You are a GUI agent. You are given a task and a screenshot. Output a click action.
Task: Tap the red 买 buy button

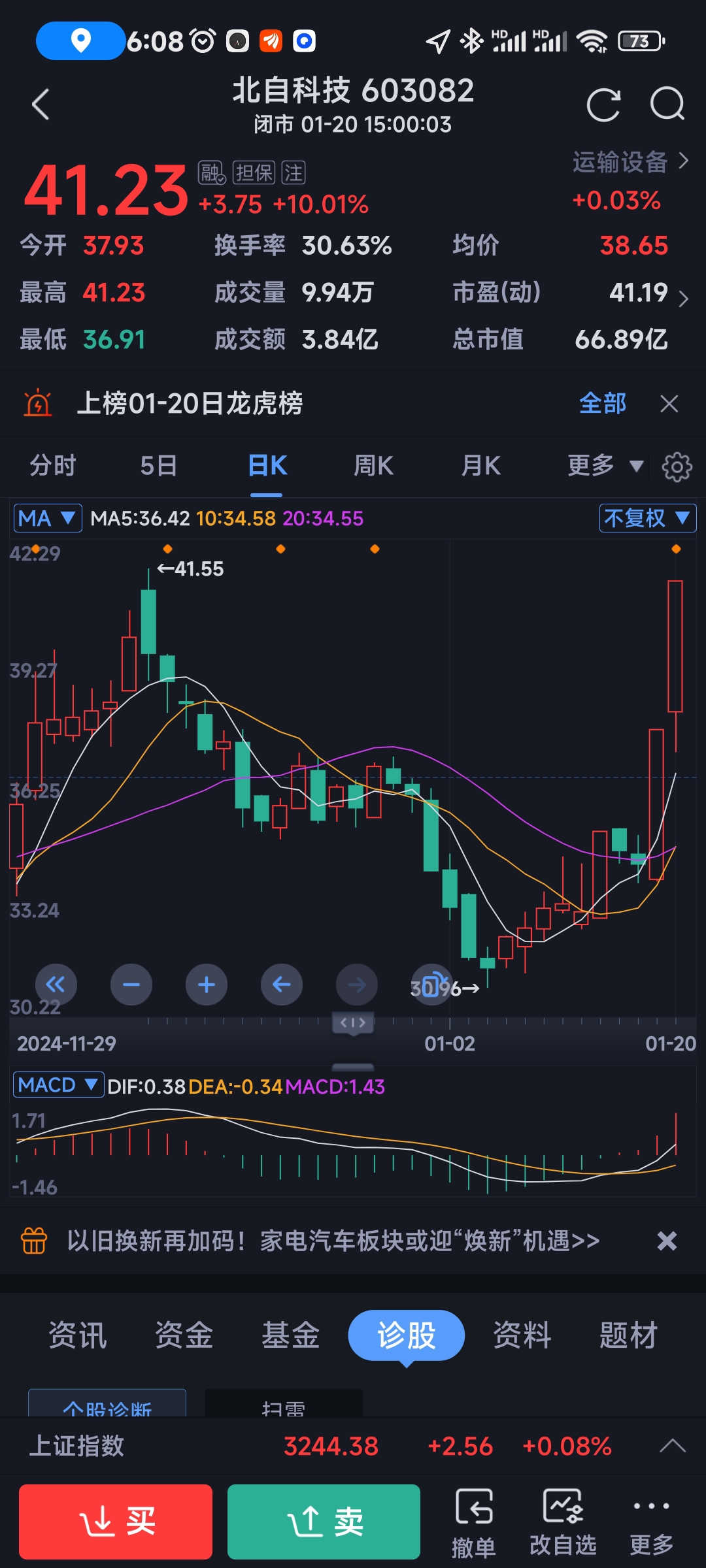(116, 1522)
